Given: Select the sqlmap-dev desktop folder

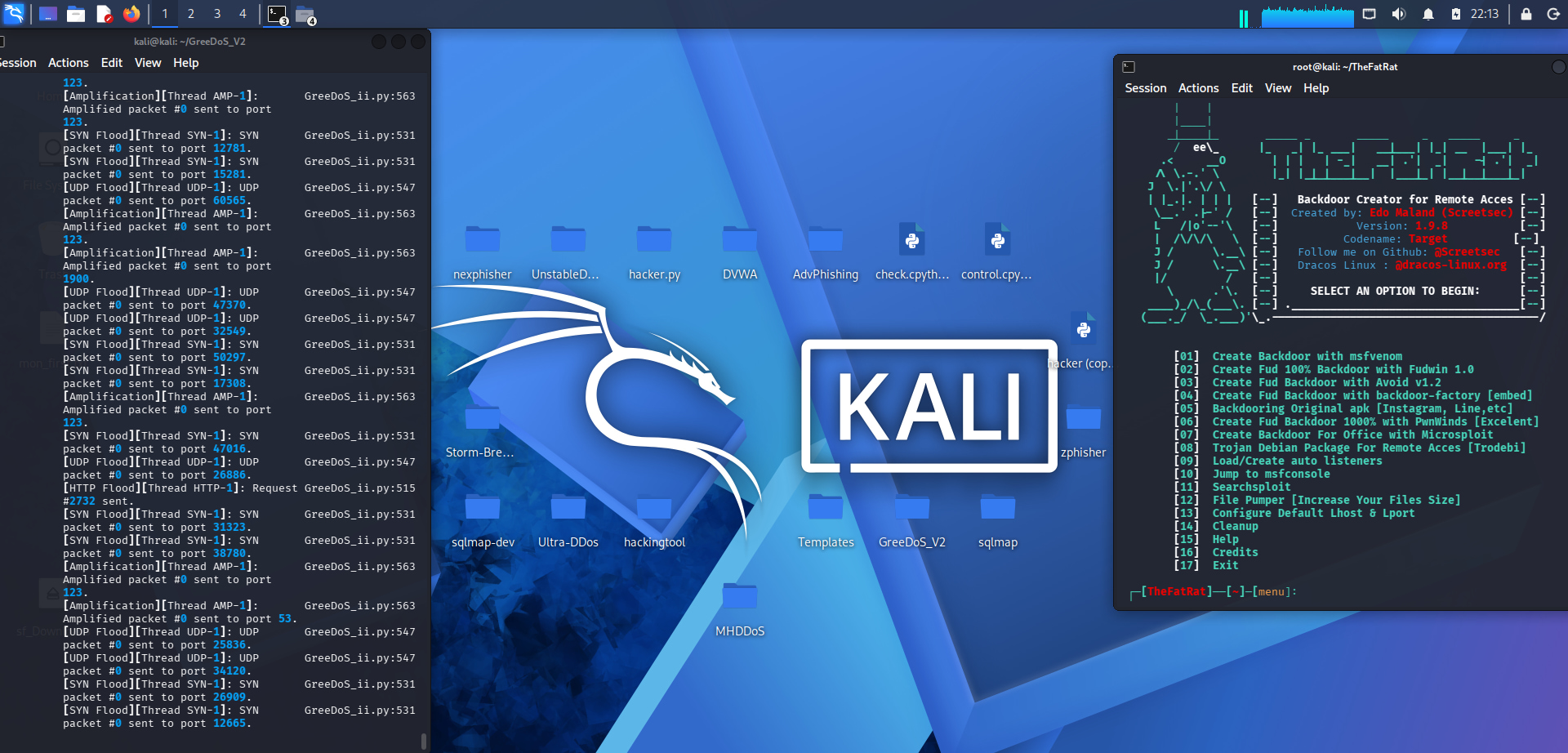Looking at the screenshot, I should [x=483, y=519].
